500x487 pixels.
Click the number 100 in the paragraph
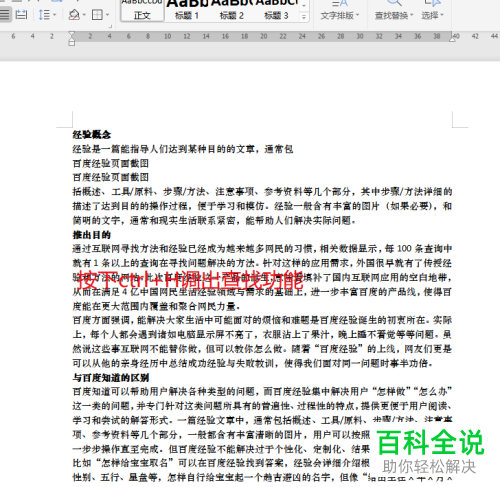click(404, 249)
